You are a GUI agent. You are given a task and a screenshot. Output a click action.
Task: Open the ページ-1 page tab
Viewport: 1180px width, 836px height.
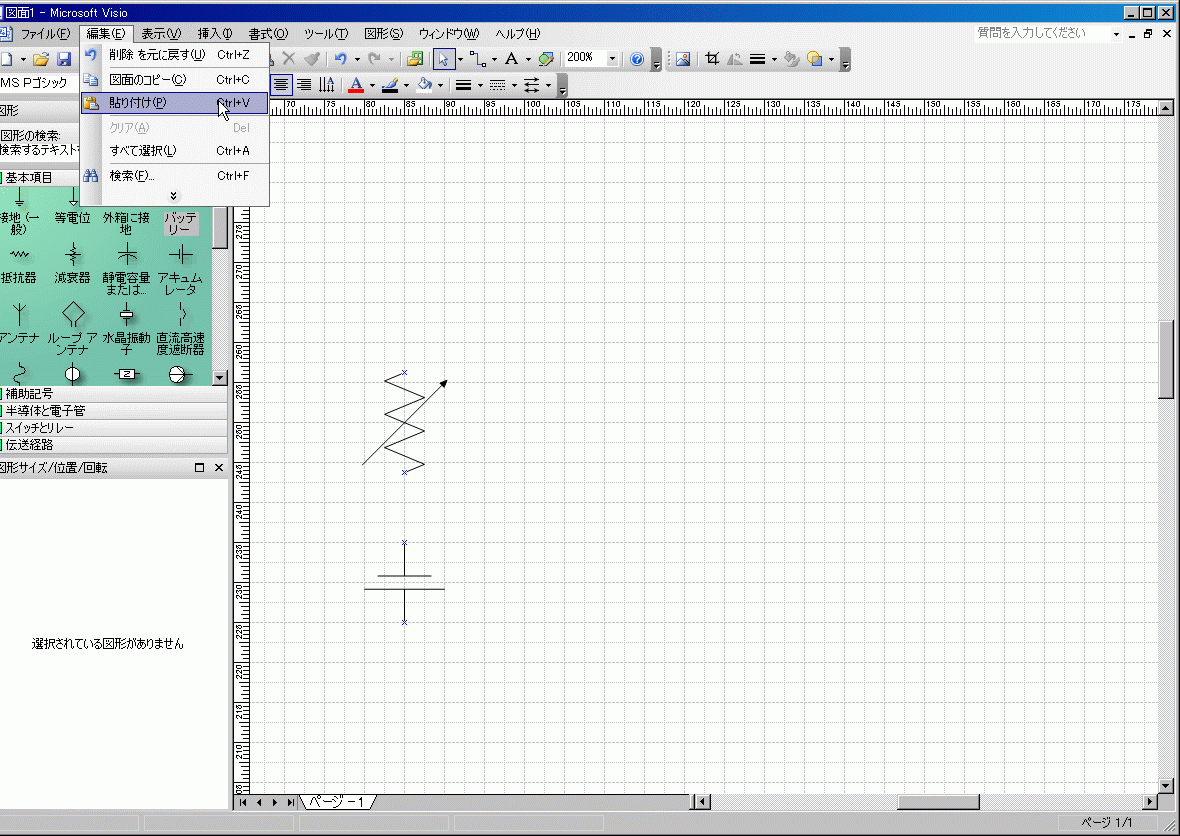337,802
